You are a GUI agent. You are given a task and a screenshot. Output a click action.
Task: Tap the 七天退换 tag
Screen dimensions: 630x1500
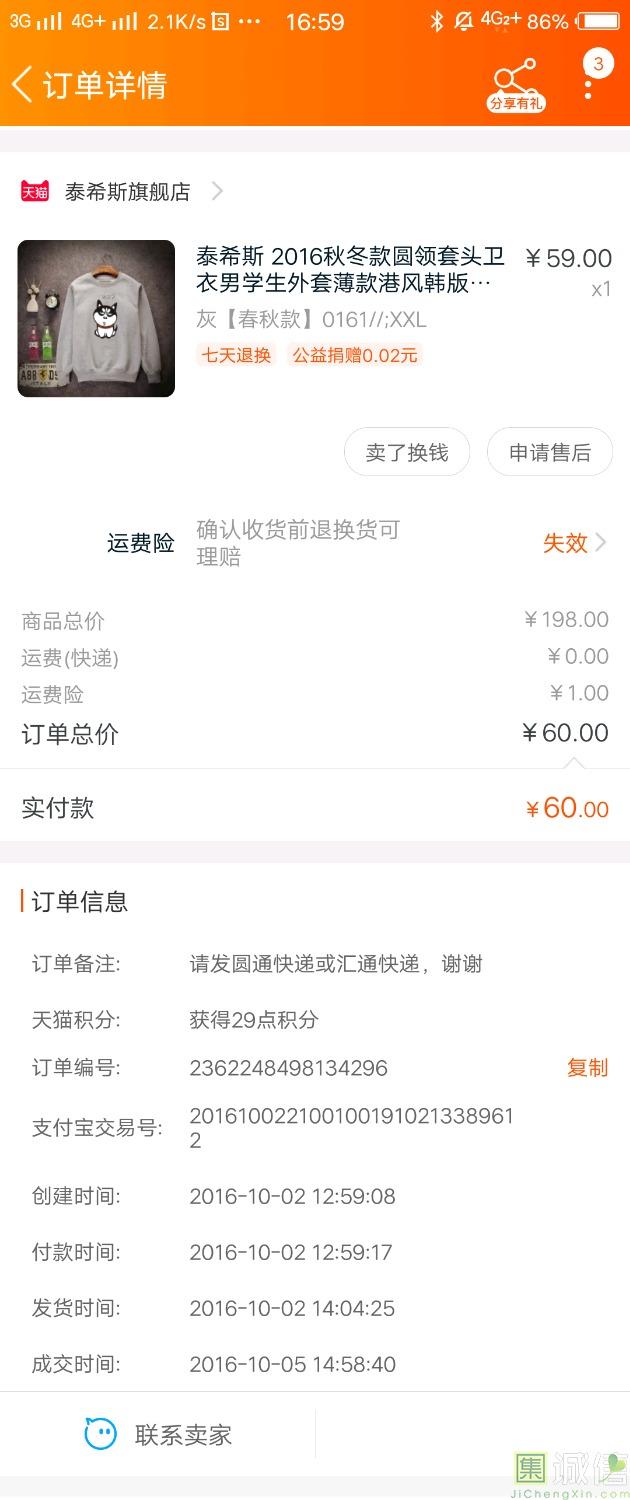(x=237, y=355)
